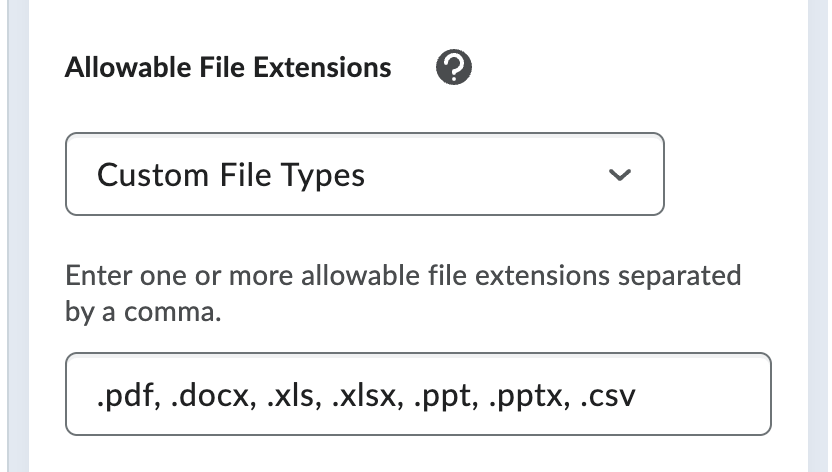832x472 pixels.
Task: Expand dropdown using the chevron arrow
Action: [x=619, y=174]
